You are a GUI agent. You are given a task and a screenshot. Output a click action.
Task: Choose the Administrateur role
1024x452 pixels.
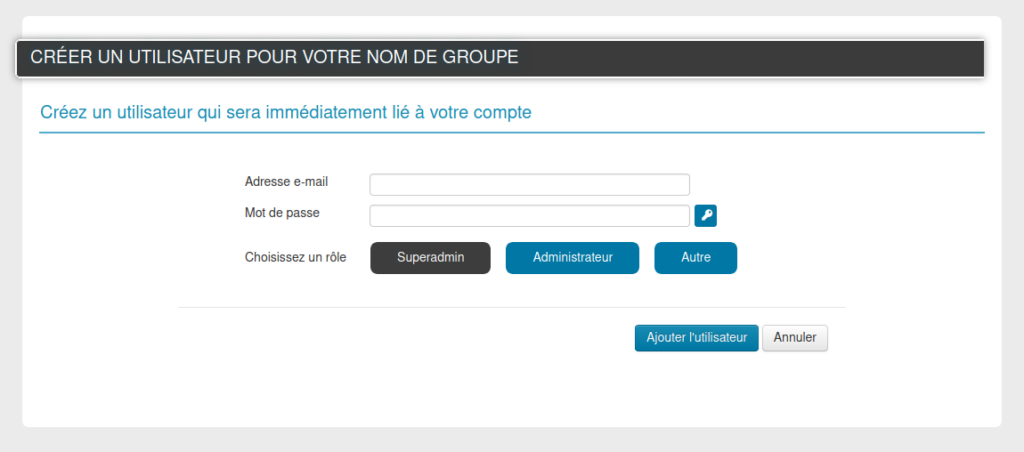pyautogui.click(x=573, y=257)
